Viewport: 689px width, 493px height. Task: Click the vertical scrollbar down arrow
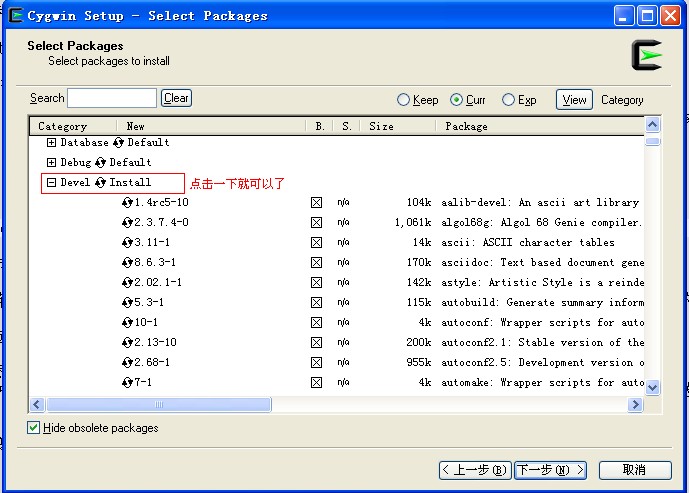[653, 388]
